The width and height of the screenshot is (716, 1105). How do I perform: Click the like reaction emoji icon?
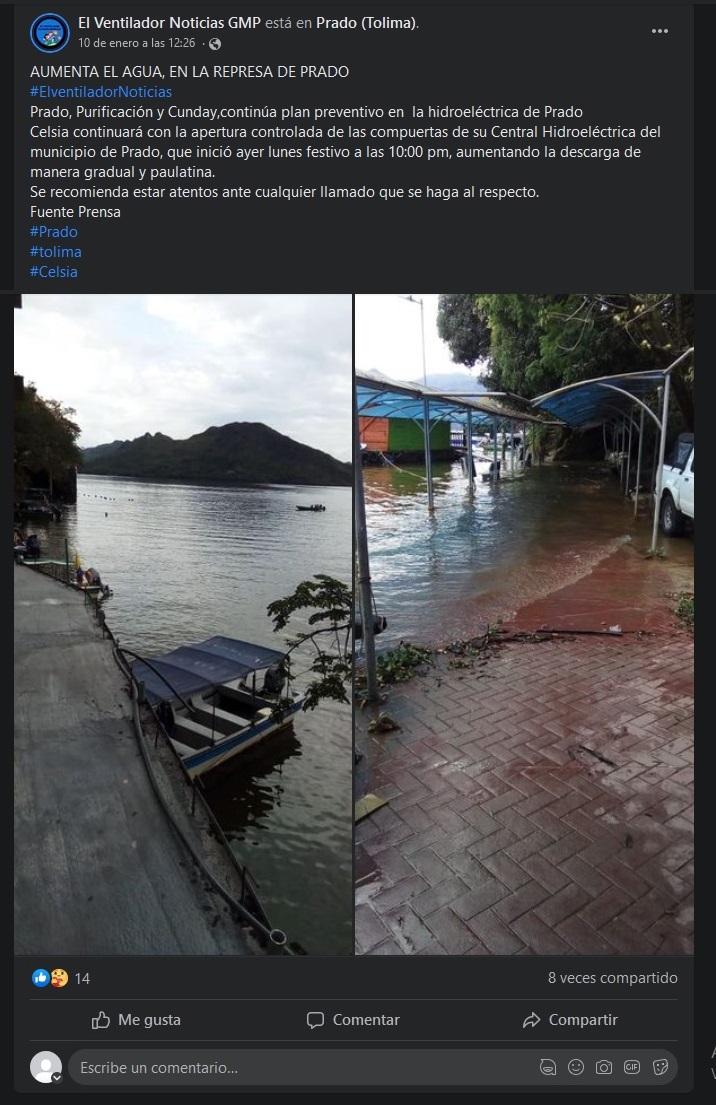pos(41,977)
